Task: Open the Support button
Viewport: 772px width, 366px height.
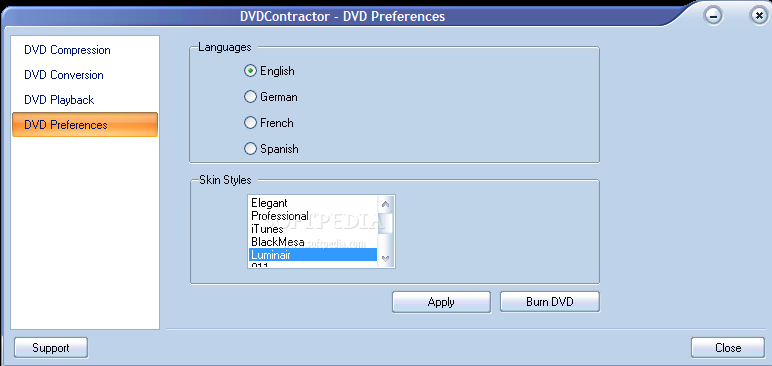Action: point(51,348)
